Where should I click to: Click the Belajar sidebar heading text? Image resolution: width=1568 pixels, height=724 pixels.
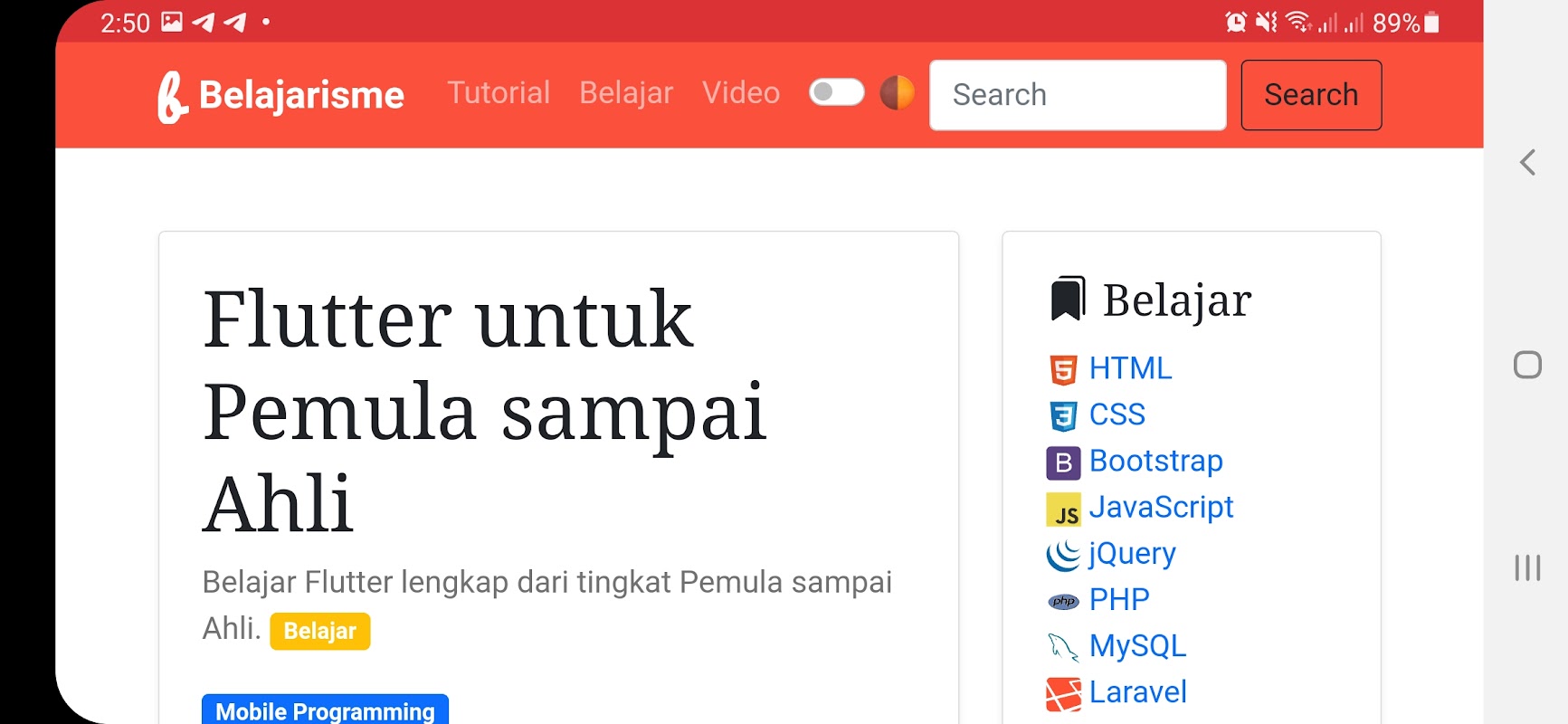tap(1177, 300)
